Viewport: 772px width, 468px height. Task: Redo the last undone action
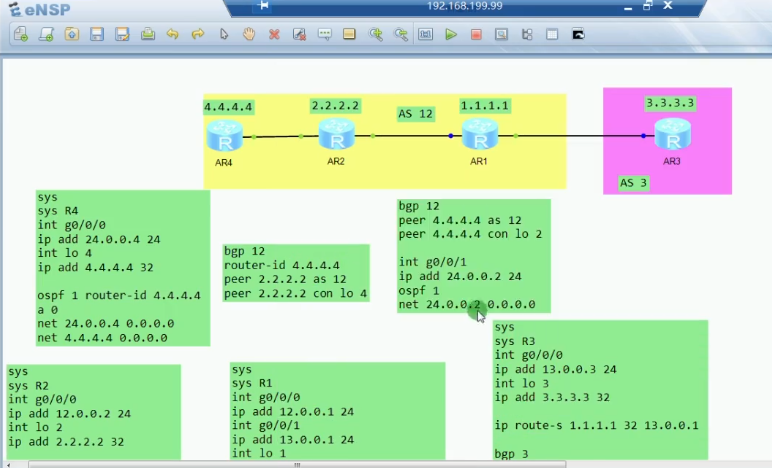coord(198,34)
